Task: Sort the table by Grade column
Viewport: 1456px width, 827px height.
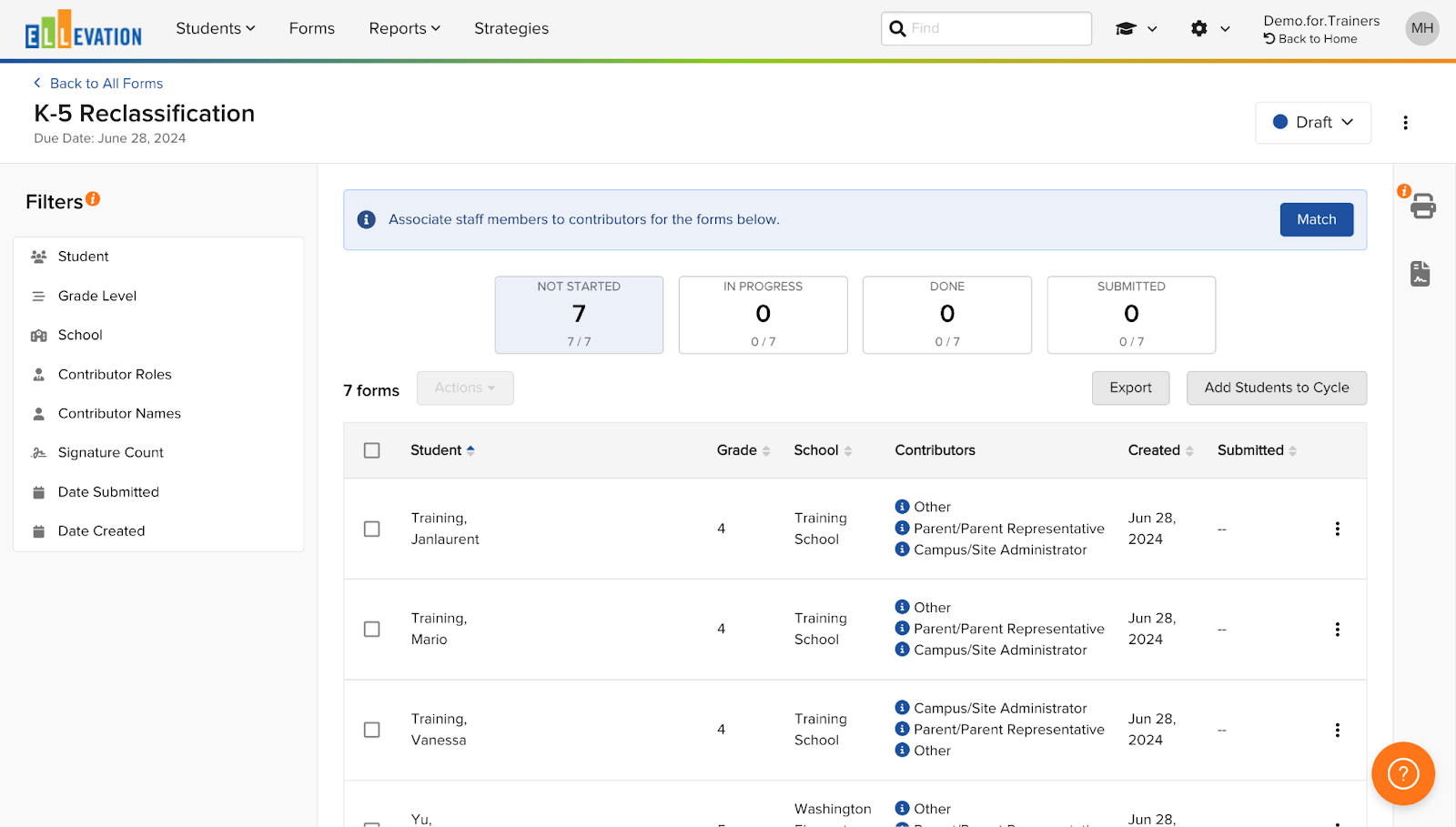Action: tap(743, 450)
